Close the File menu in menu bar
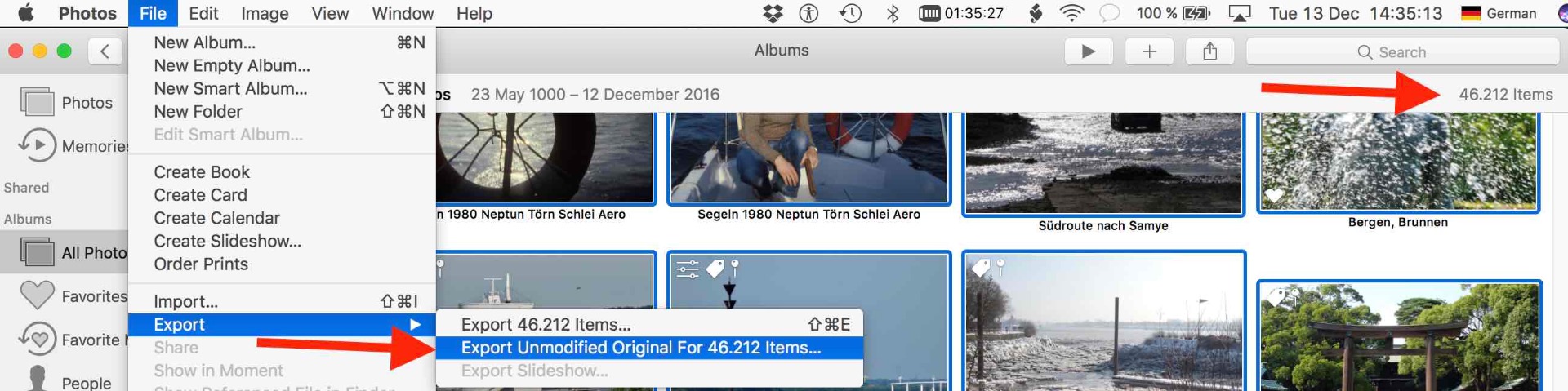This screenshot has width=1568, height=391. [153, 13]
